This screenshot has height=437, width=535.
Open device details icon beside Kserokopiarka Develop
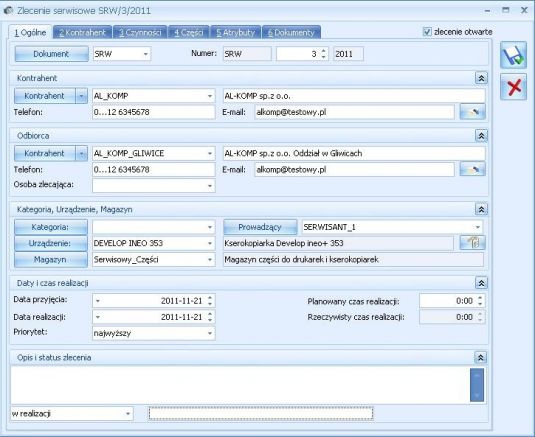click(472, 243)
